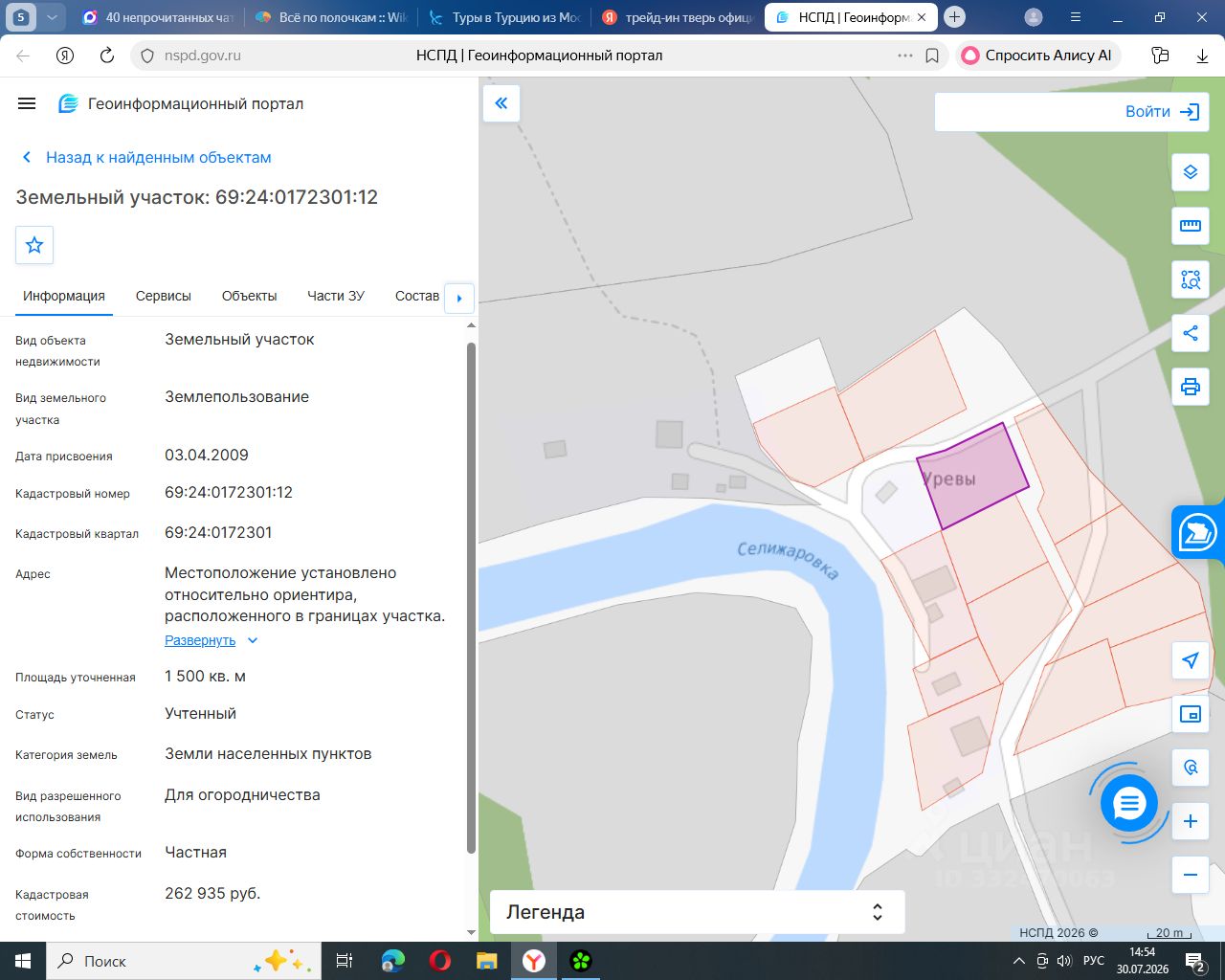The image size is (1225, 980).
Task: Switch to the Состав tab
Action: coord(417,296)
